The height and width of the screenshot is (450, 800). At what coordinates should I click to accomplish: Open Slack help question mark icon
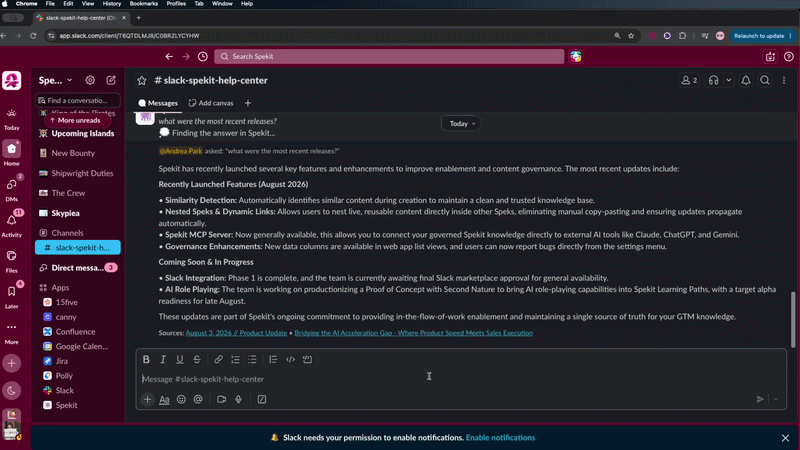click(x=789, y=57)
